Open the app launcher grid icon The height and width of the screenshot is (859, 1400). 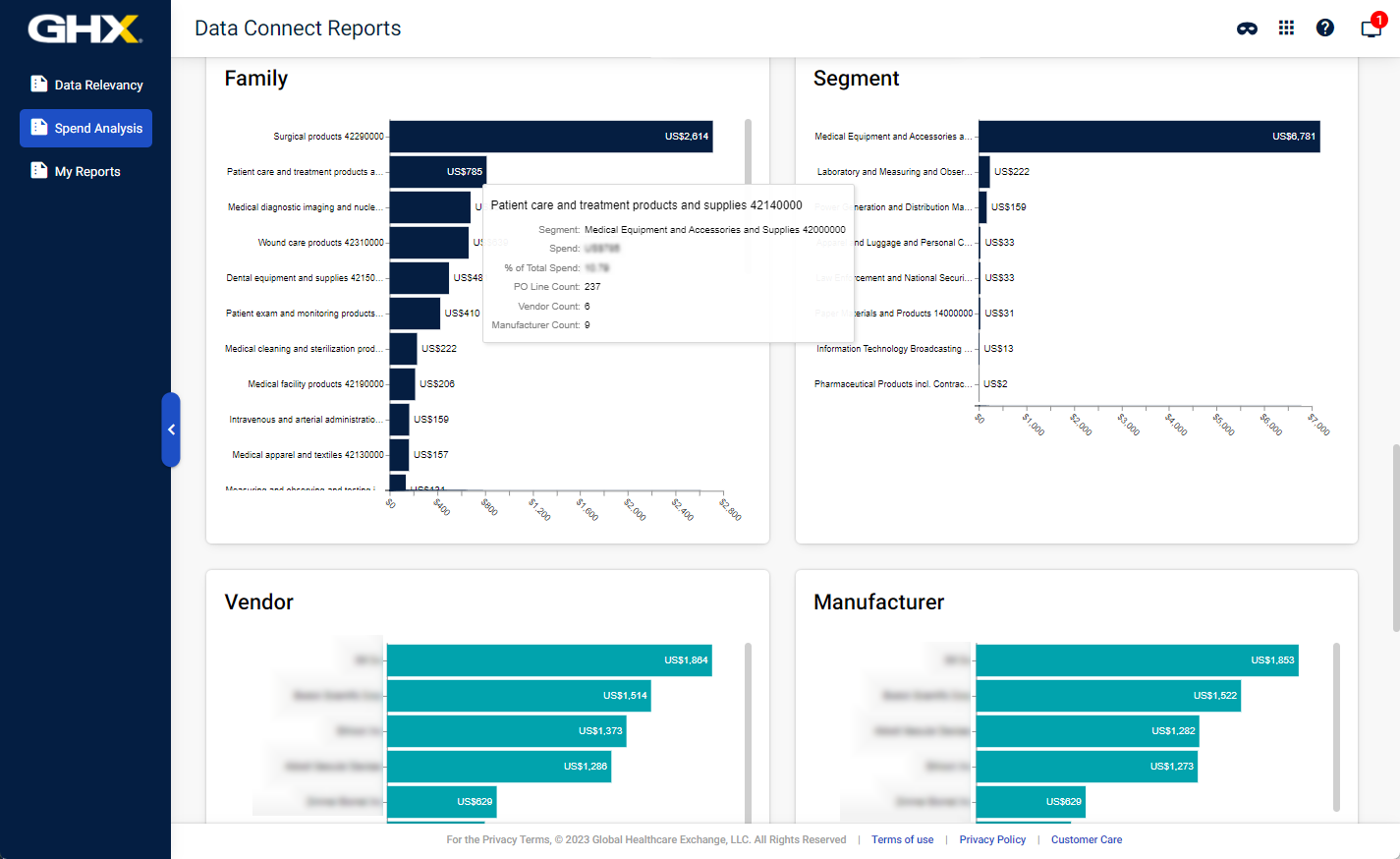(1286, 28)
